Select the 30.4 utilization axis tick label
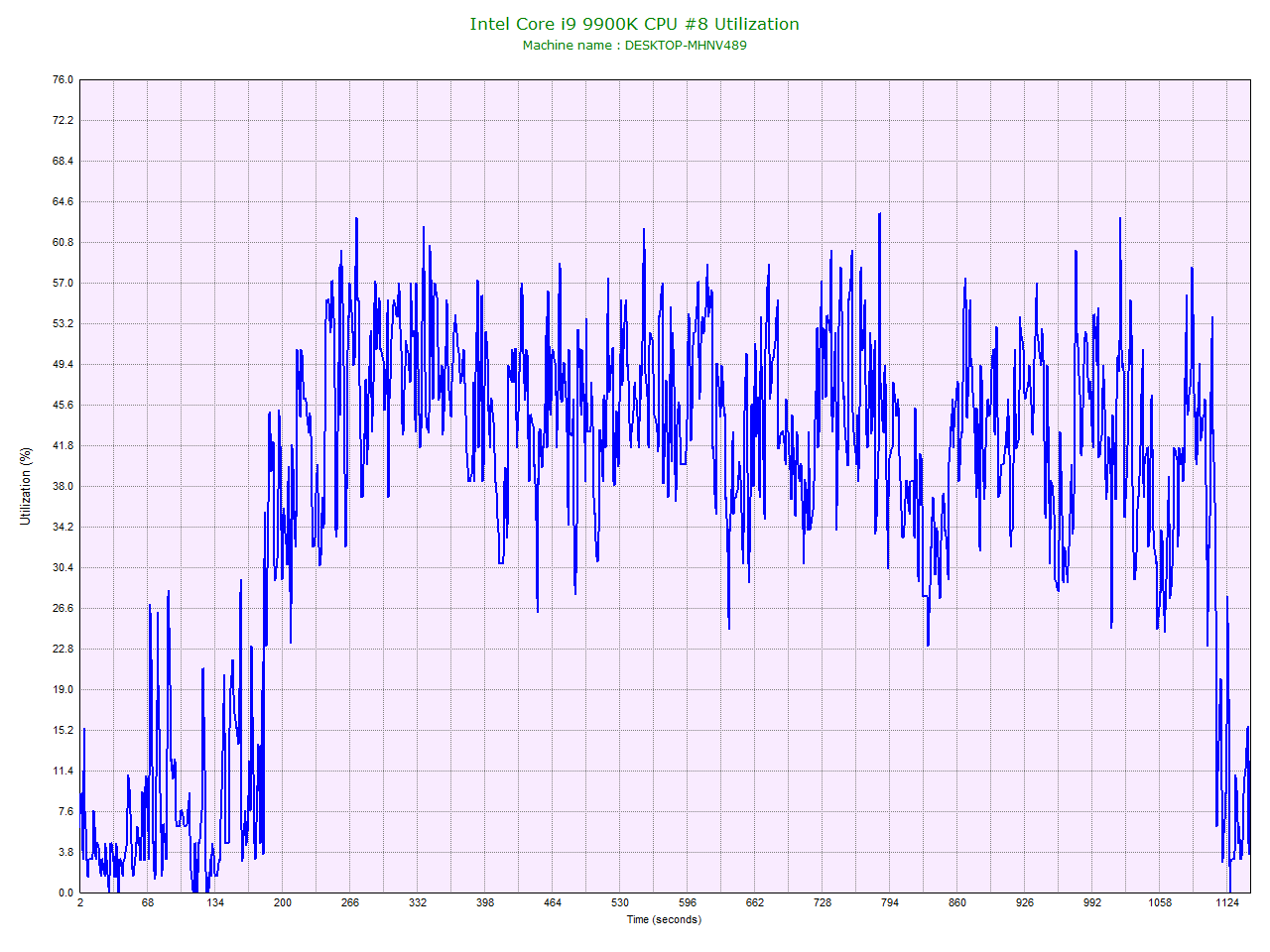 (x=63, y=567)
